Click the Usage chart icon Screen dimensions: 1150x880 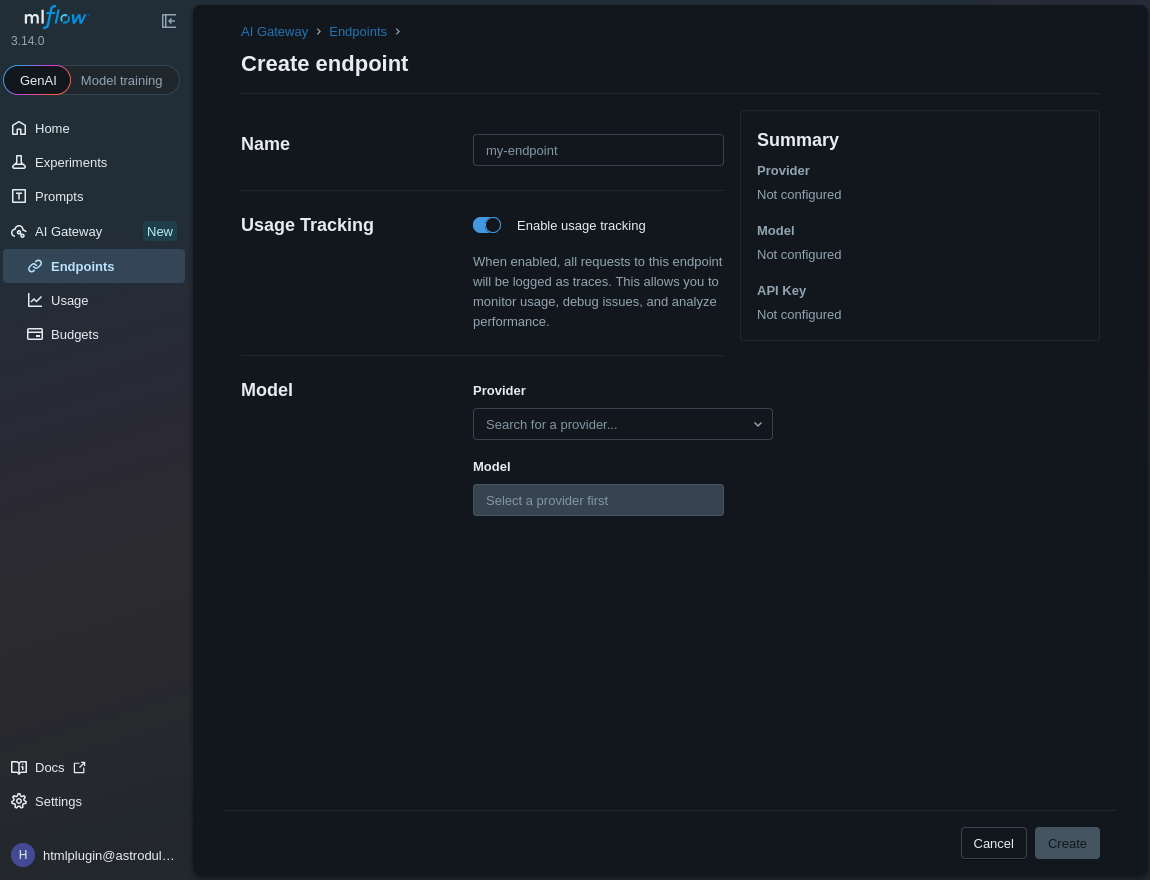pyautogui.click(x=34, y=300)
